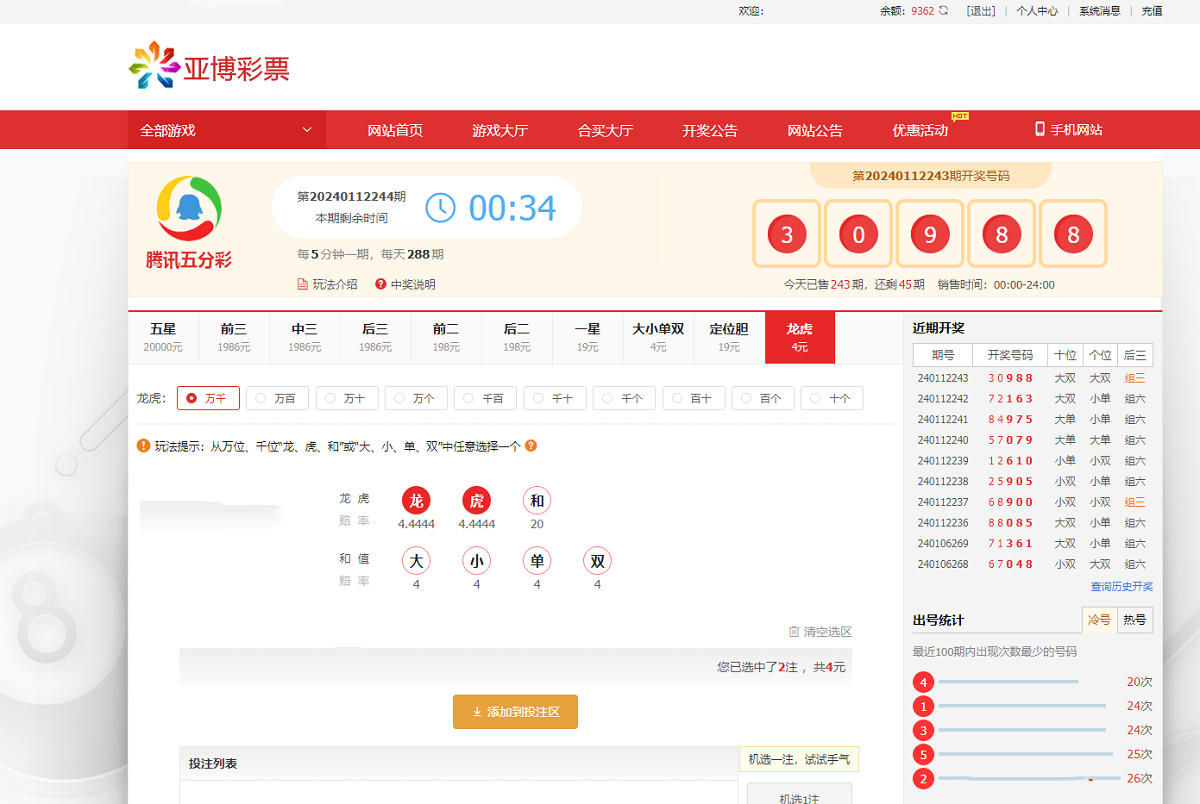Image resolution: width=1200 pixels, height=804 pixels.
Task: Open 游戏大厅 in navigation
Action: coord(500,130)
